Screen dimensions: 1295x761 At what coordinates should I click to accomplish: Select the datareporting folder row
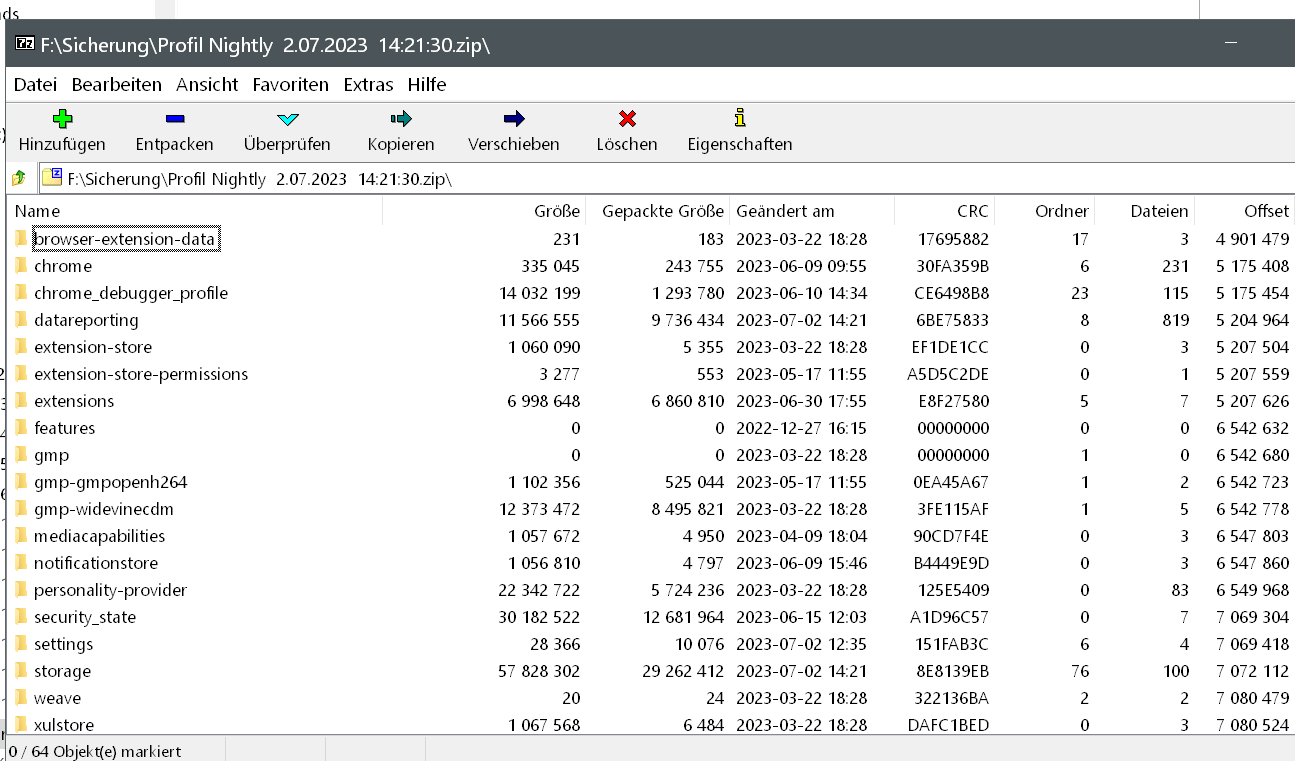click(x=86, y=320)
